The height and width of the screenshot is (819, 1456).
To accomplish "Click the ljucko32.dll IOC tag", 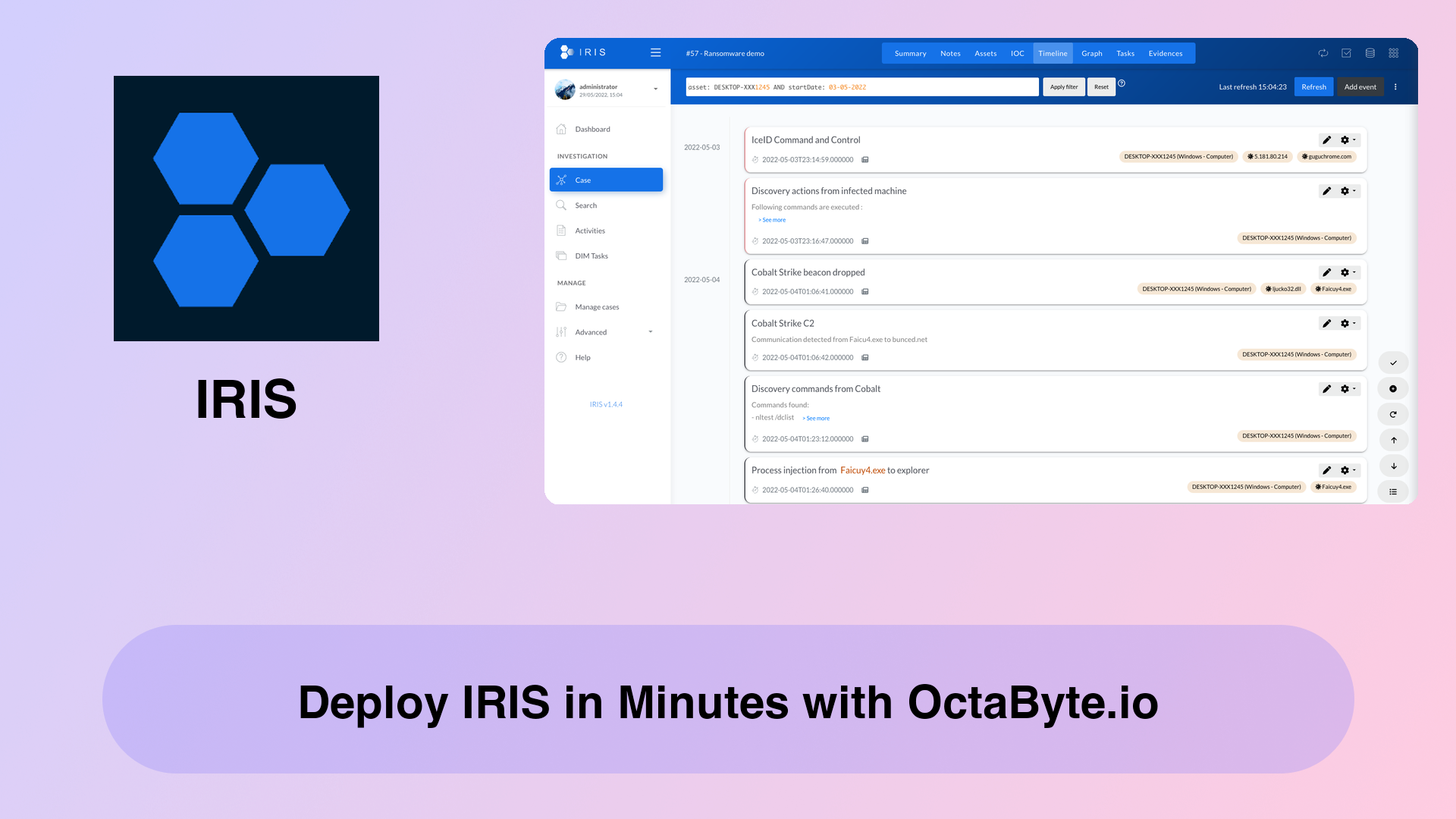I will pos(1283,289).
